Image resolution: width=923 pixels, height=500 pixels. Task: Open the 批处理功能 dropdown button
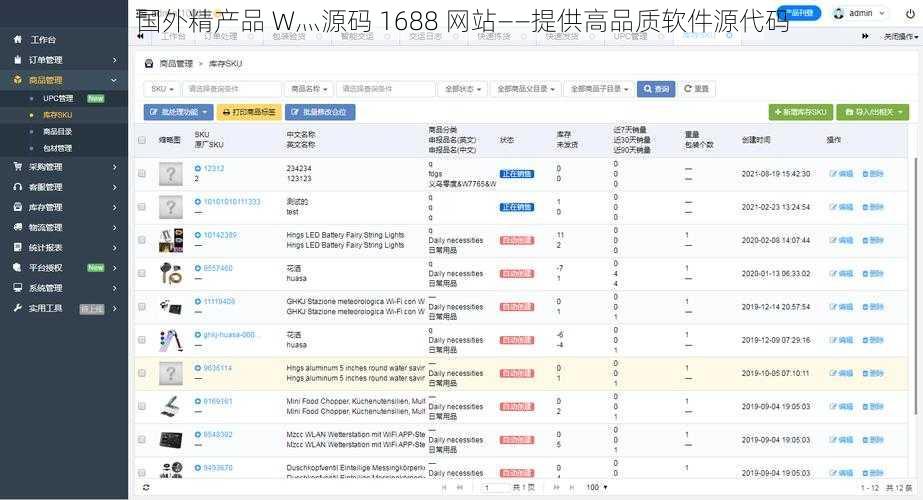tap(178, 112)
